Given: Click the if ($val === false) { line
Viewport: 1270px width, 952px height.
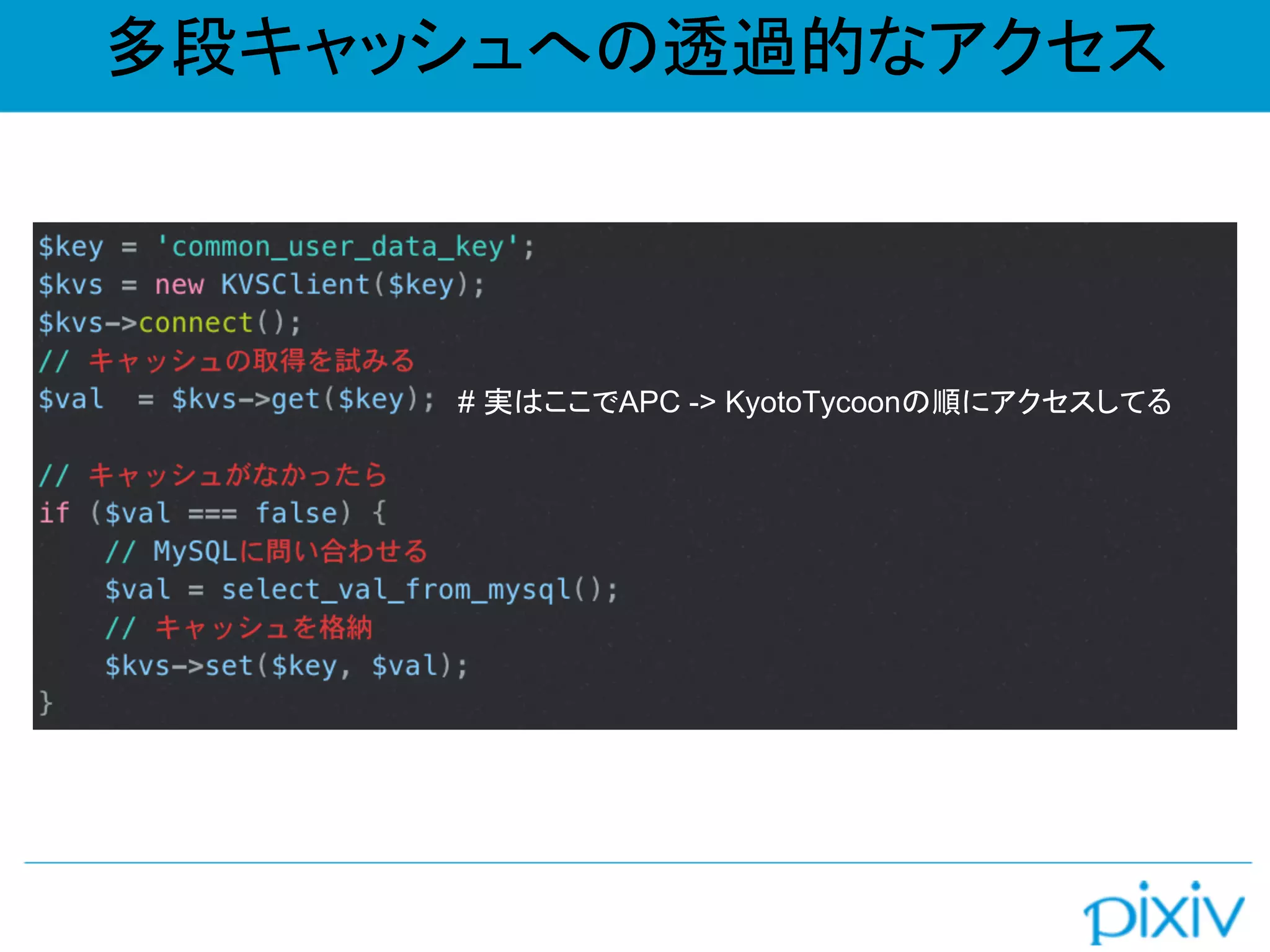Looking at the screenshot, I should (213, 513).
